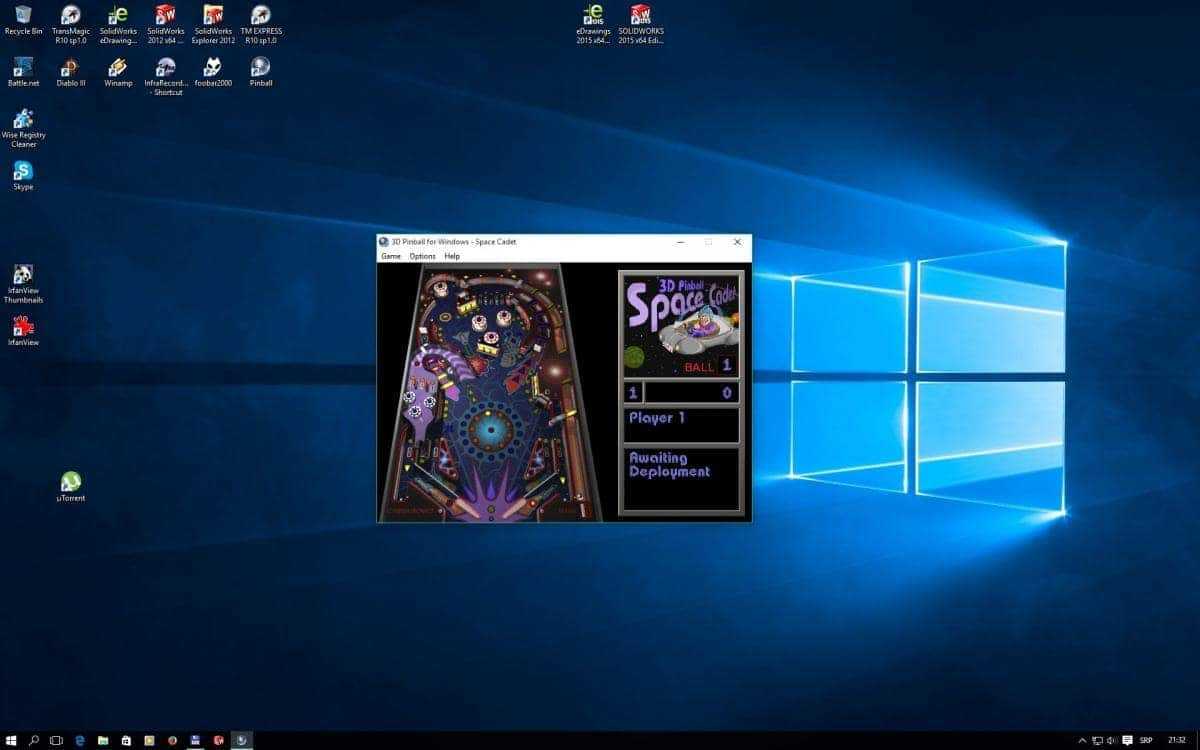Launch SOLIDWORKS 2015 x64 Edition shortcut
Image resolution: width=1200 pixels, height=750 pixels.
[x=641, y=25]
